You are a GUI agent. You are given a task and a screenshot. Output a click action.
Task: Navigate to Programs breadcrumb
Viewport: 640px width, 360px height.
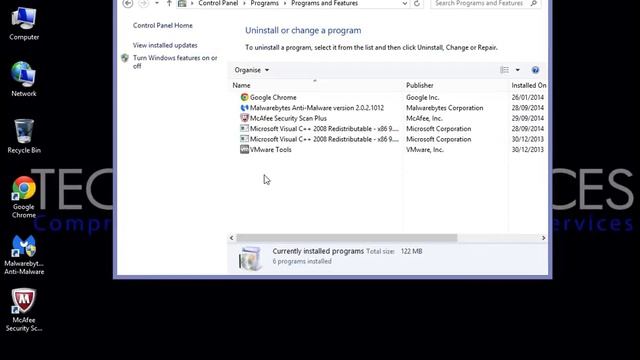tap(264, 3)
